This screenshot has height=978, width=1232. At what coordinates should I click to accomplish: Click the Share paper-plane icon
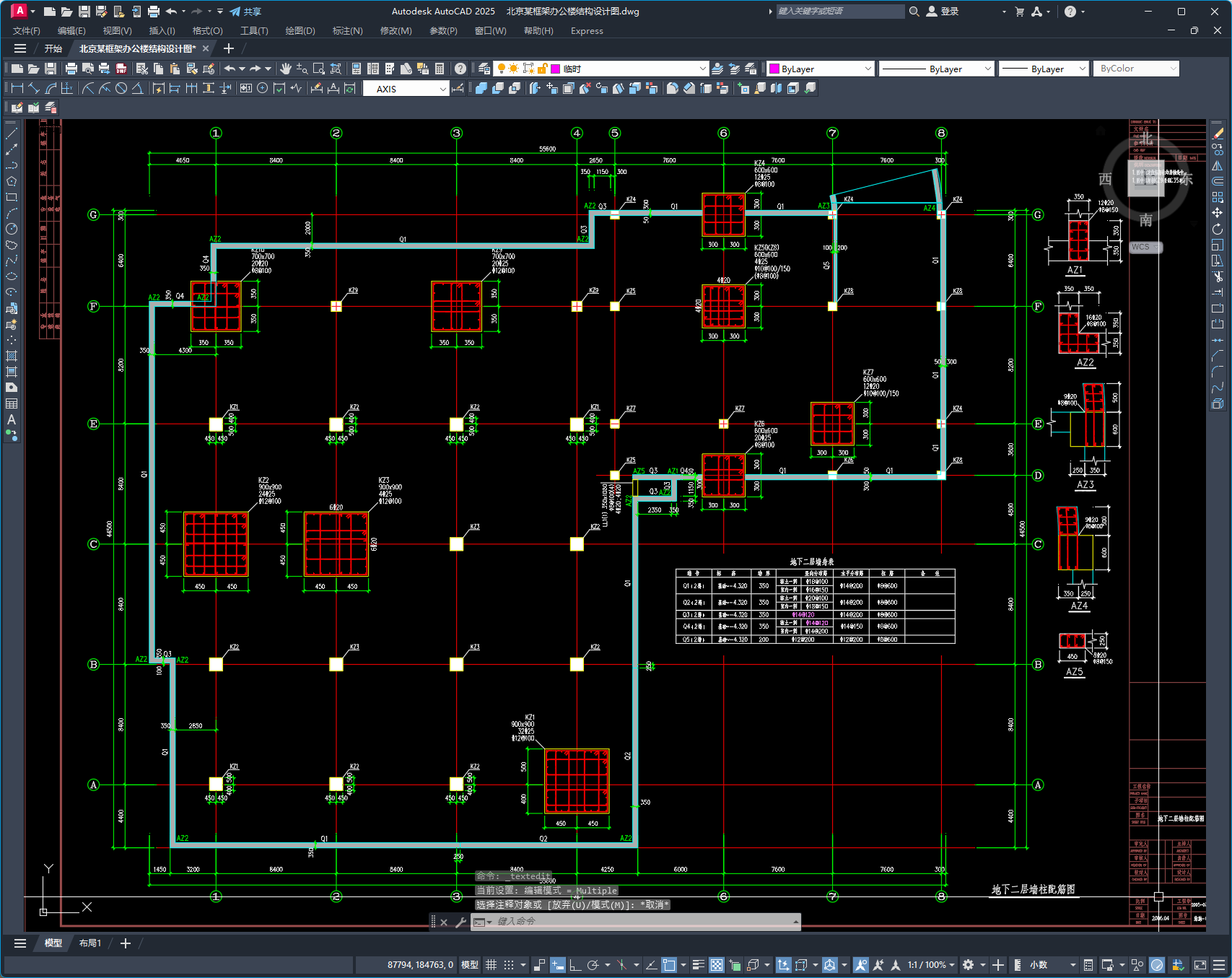coord(245,12)
